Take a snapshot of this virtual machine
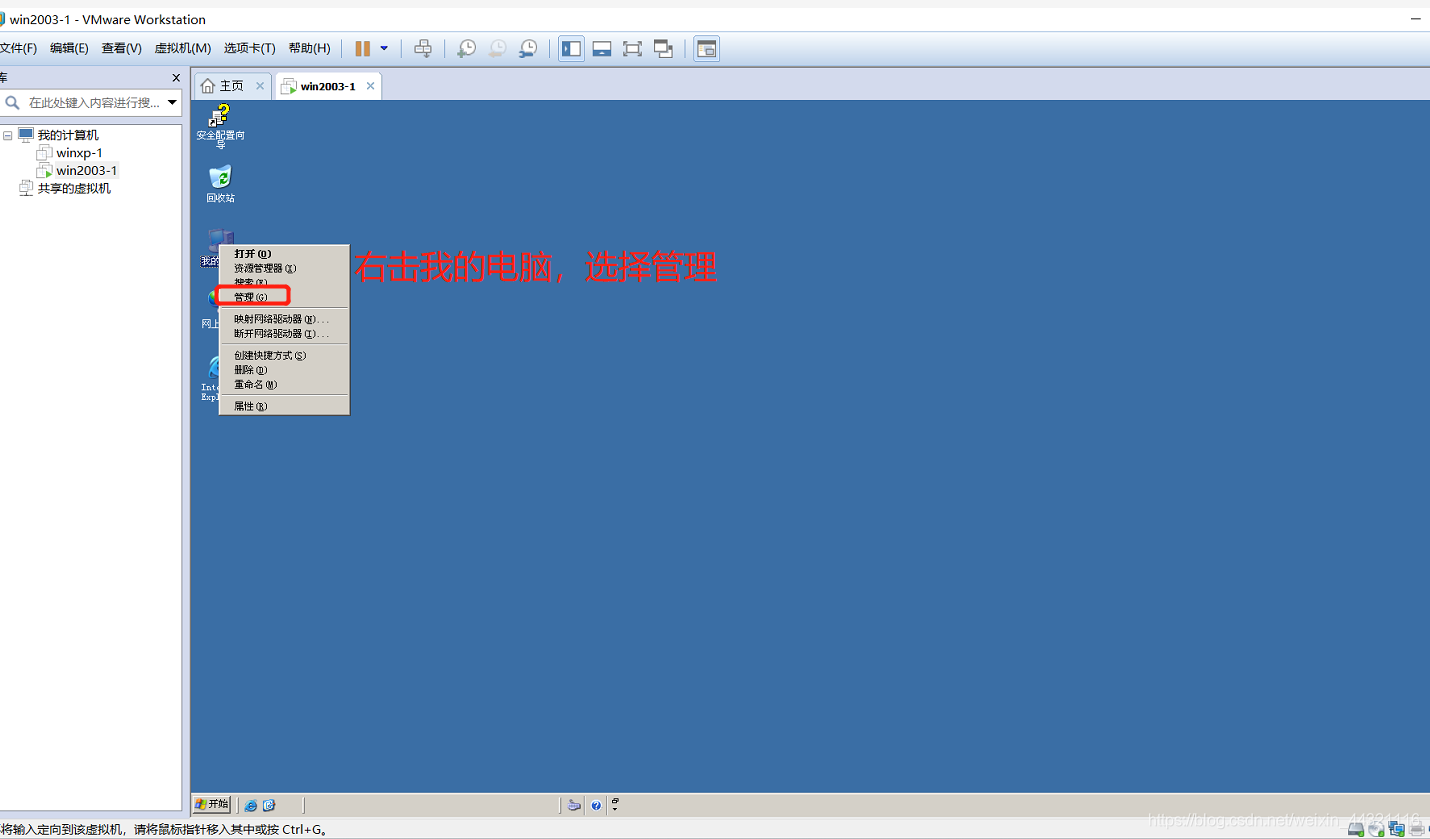1430x839 pixels. coord(466,48)
